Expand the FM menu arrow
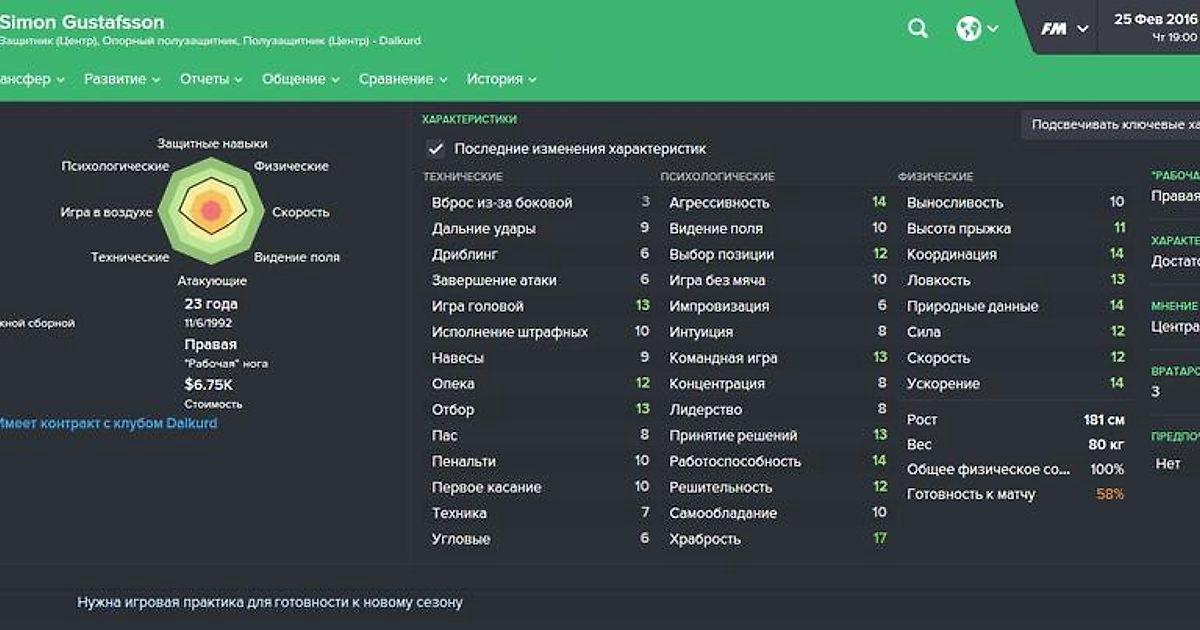 1082,29
